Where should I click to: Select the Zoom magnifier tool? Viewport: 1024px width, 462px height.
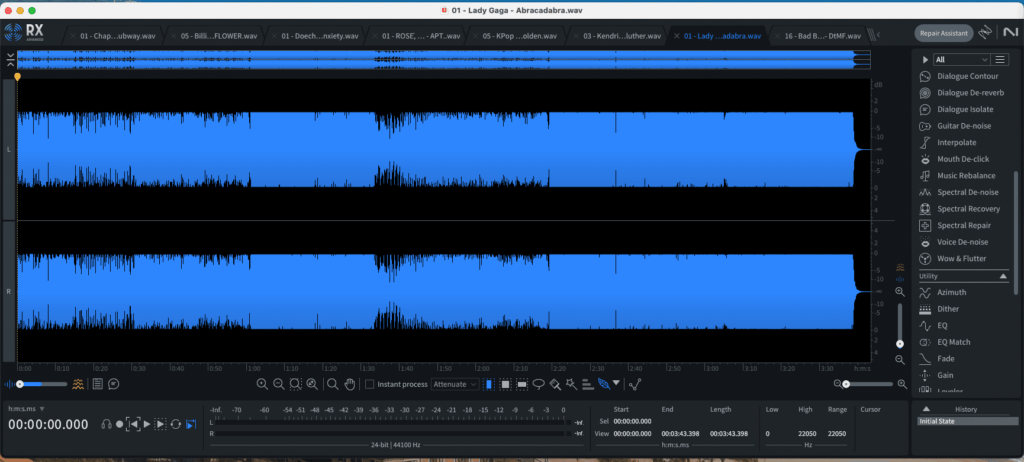coord(332,384)
